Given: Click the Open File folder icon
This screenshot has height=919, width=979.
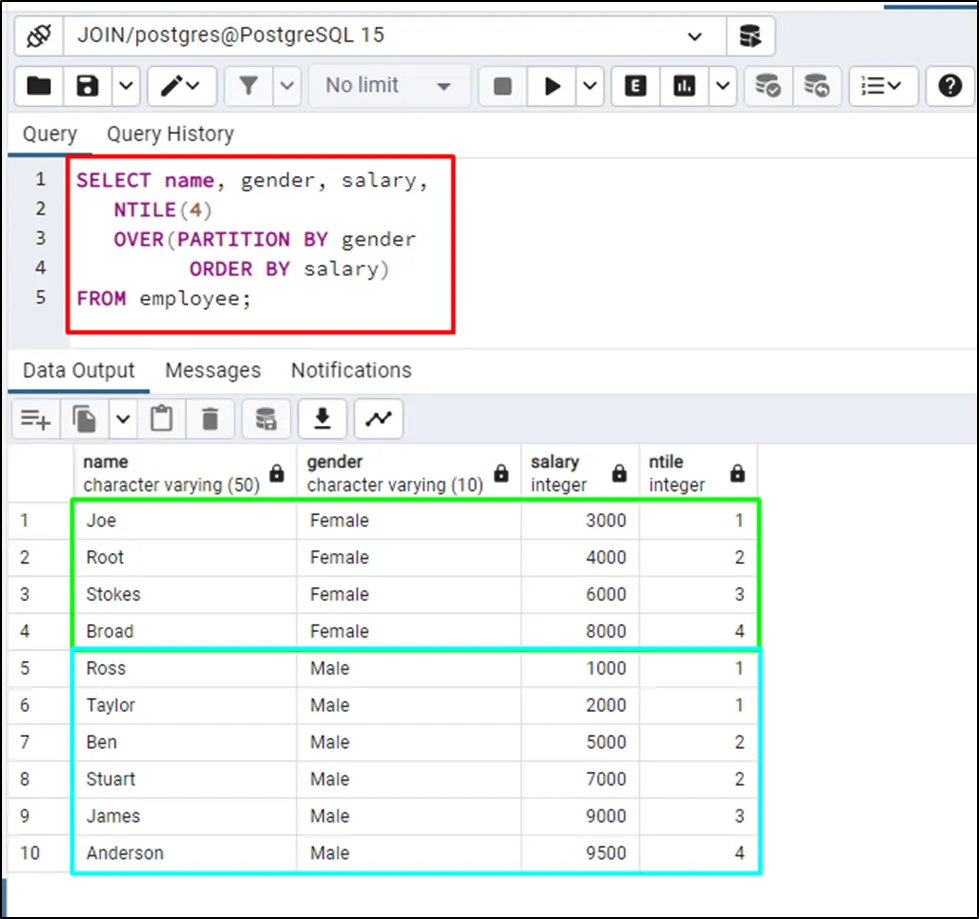Looking at the screenshot, I should click(39, 87).
